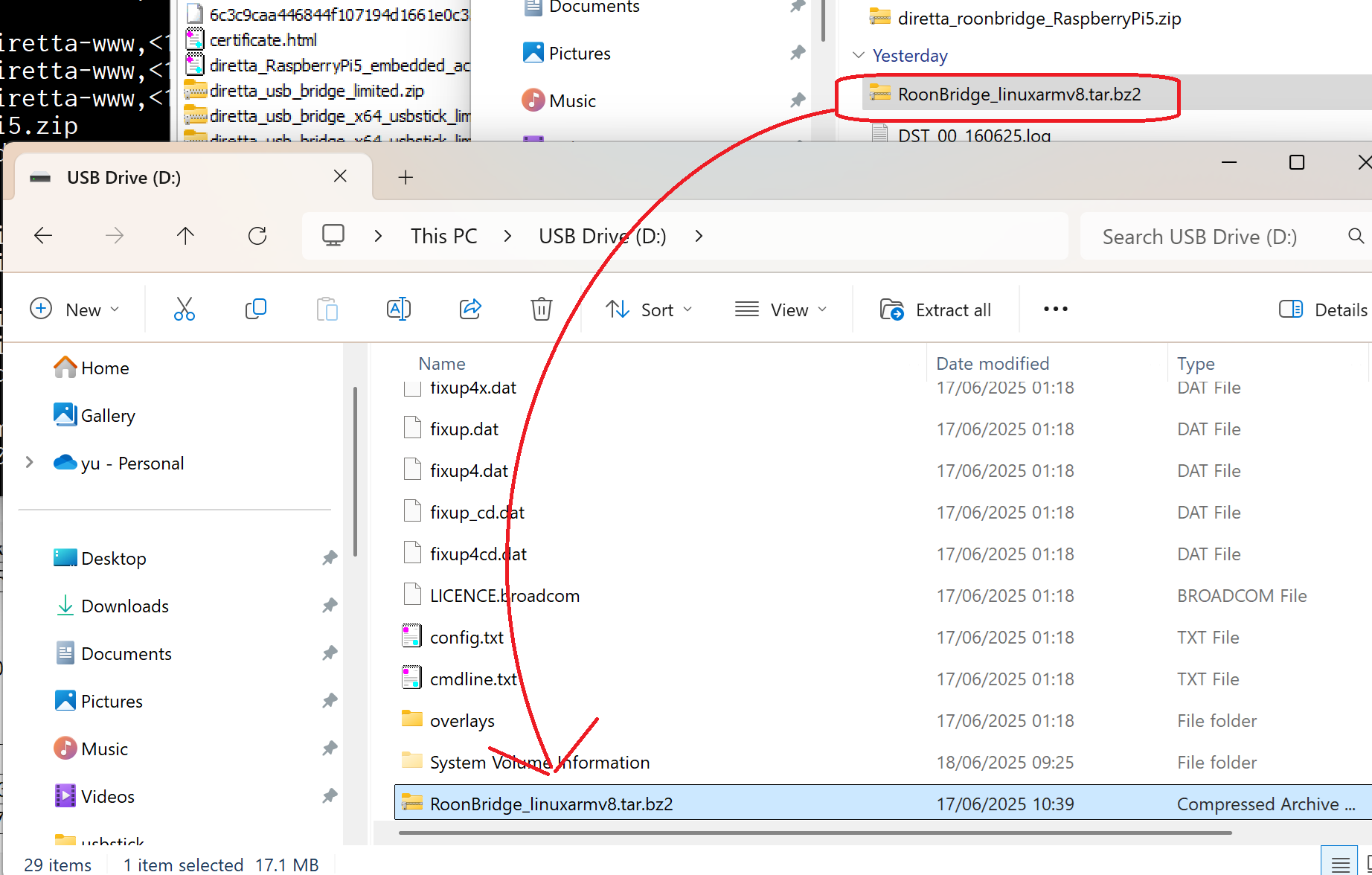This screenshot has height=875, width=1372.
Task: Open Downloads in navigation pane
Action: click(112, 606)
